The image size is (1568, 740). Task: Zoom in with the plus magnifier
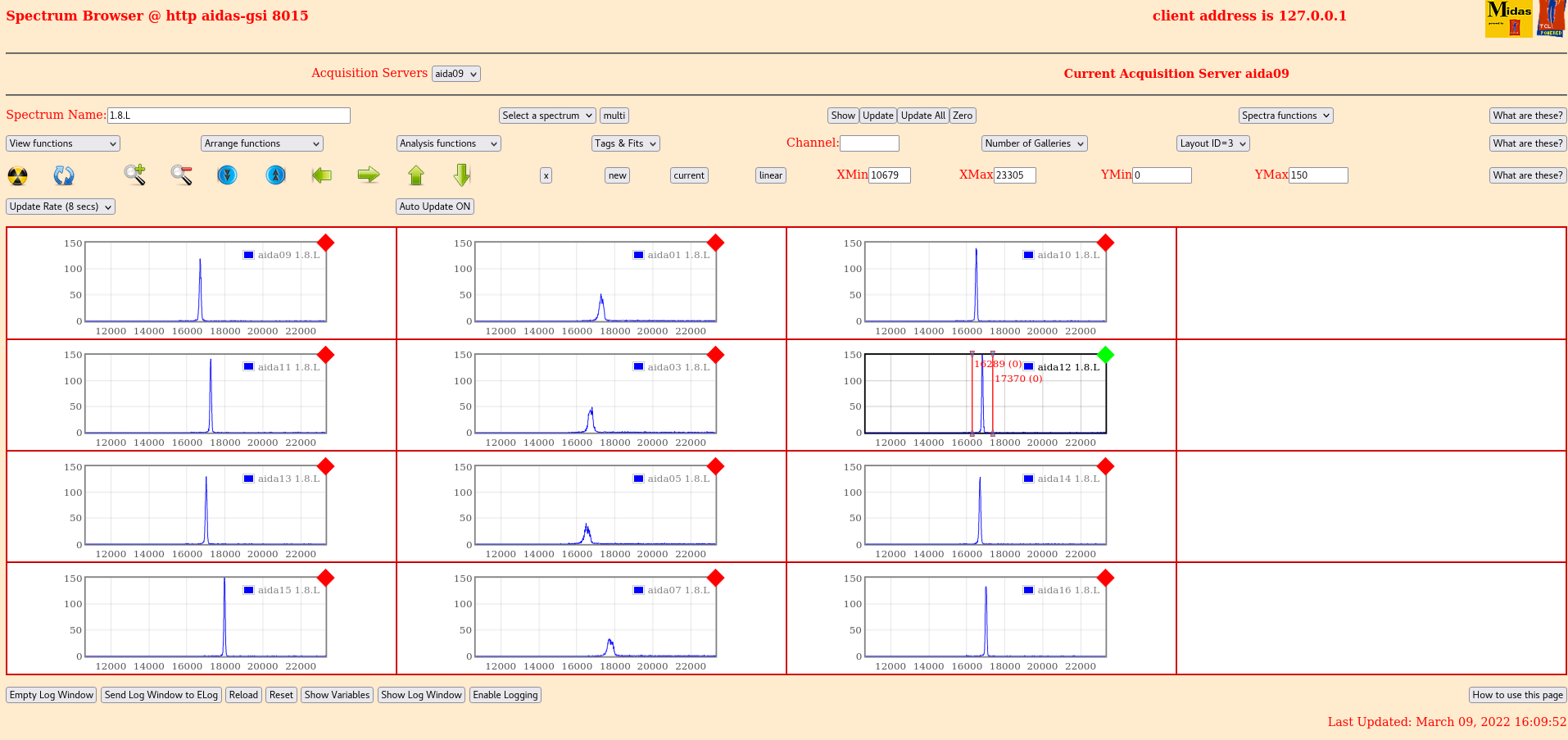point(135,175)
